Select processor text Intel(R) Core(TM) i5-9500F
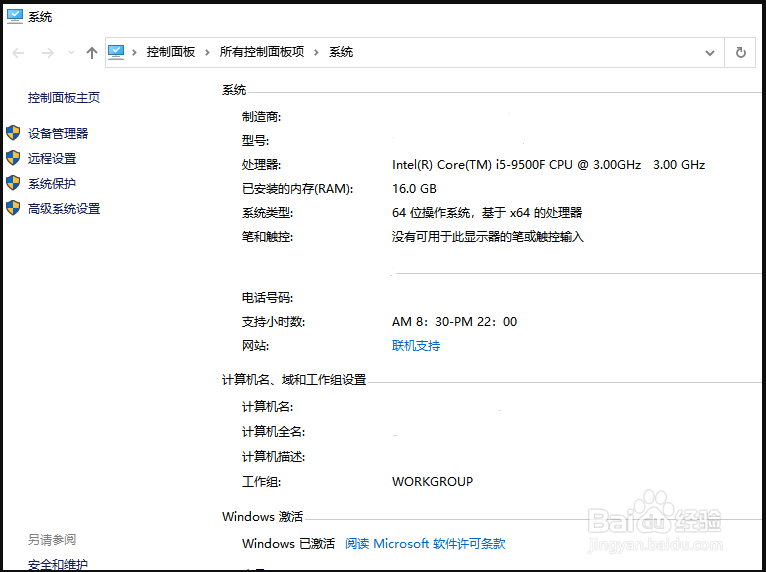Screen dimensions: 766x572 tap(468, 165)
